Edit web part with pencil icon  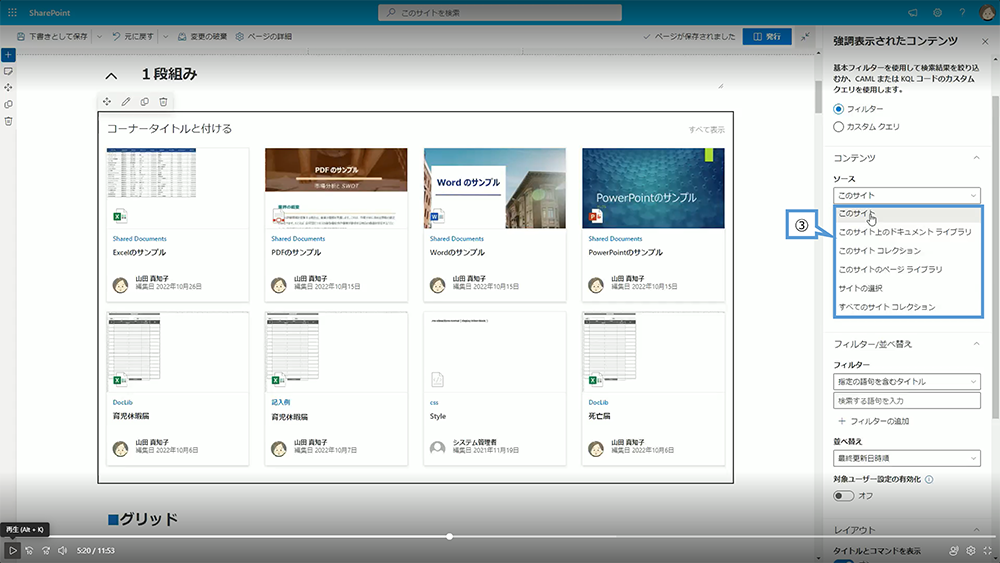126,101
